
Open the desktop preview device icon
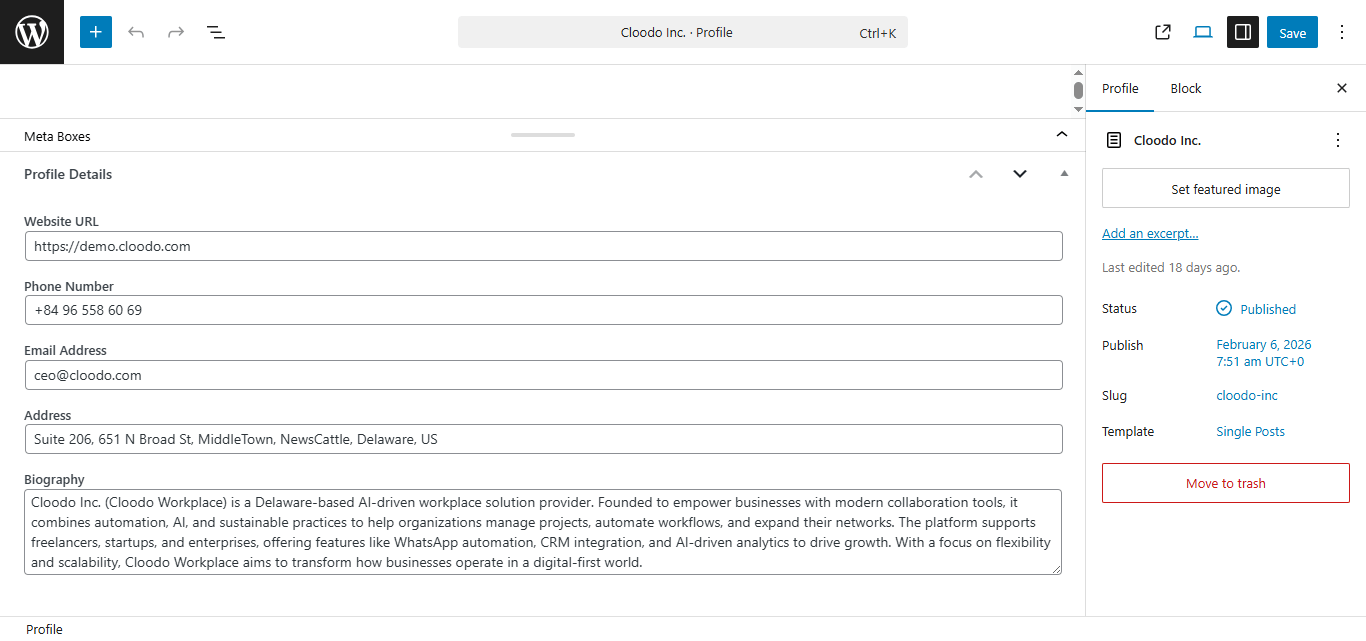point(1203,32)
